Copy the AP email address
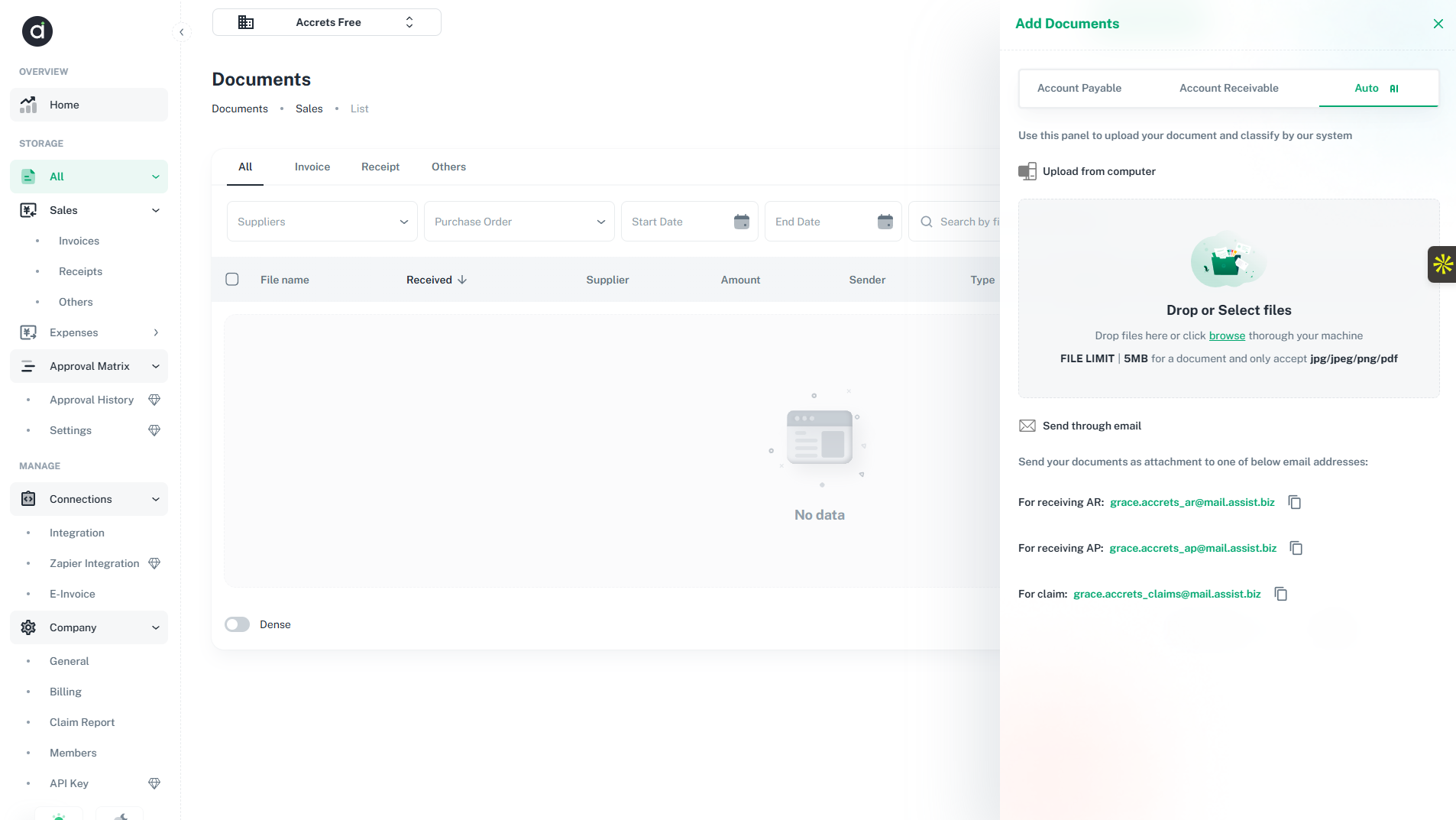This screenshot has width=1456, height=820. pyautogui.click(x=1296, y=548)
